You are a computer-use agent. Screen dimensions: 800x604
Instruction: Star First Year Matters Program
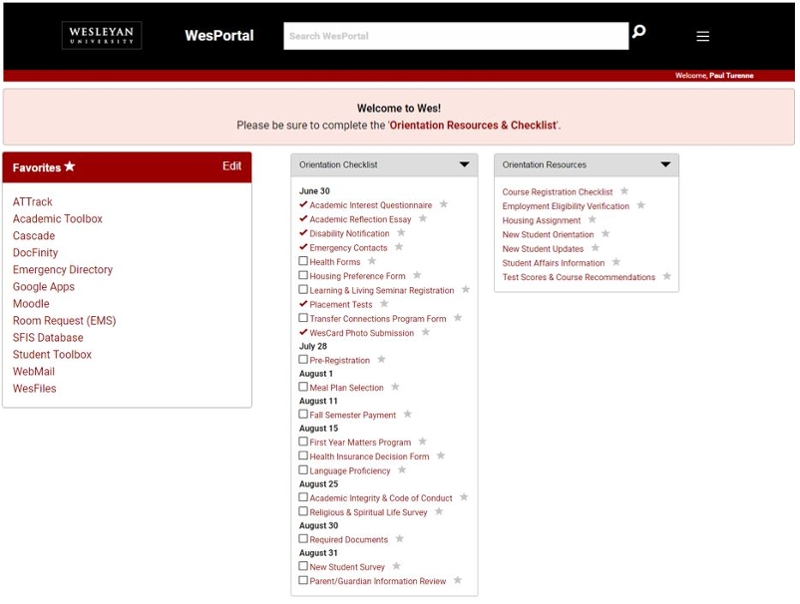(x=422, y=442)
